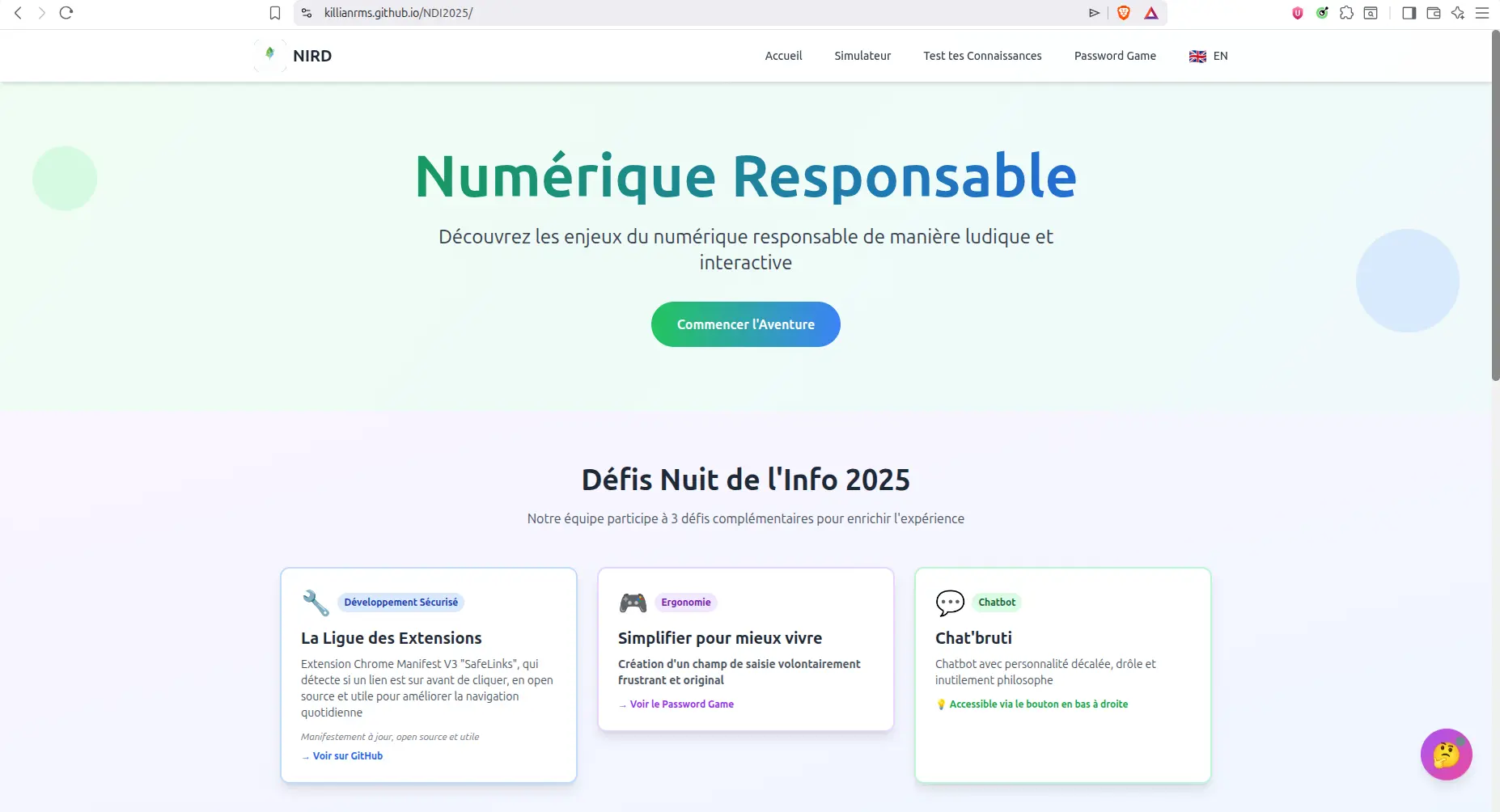Open Test tes Connaissances page
1500x812 pixels.
tap(982, 56)
